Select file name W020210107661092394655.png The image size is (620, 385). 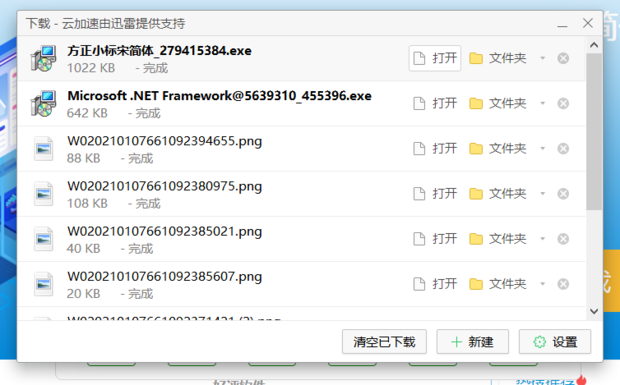click(164, 141)
